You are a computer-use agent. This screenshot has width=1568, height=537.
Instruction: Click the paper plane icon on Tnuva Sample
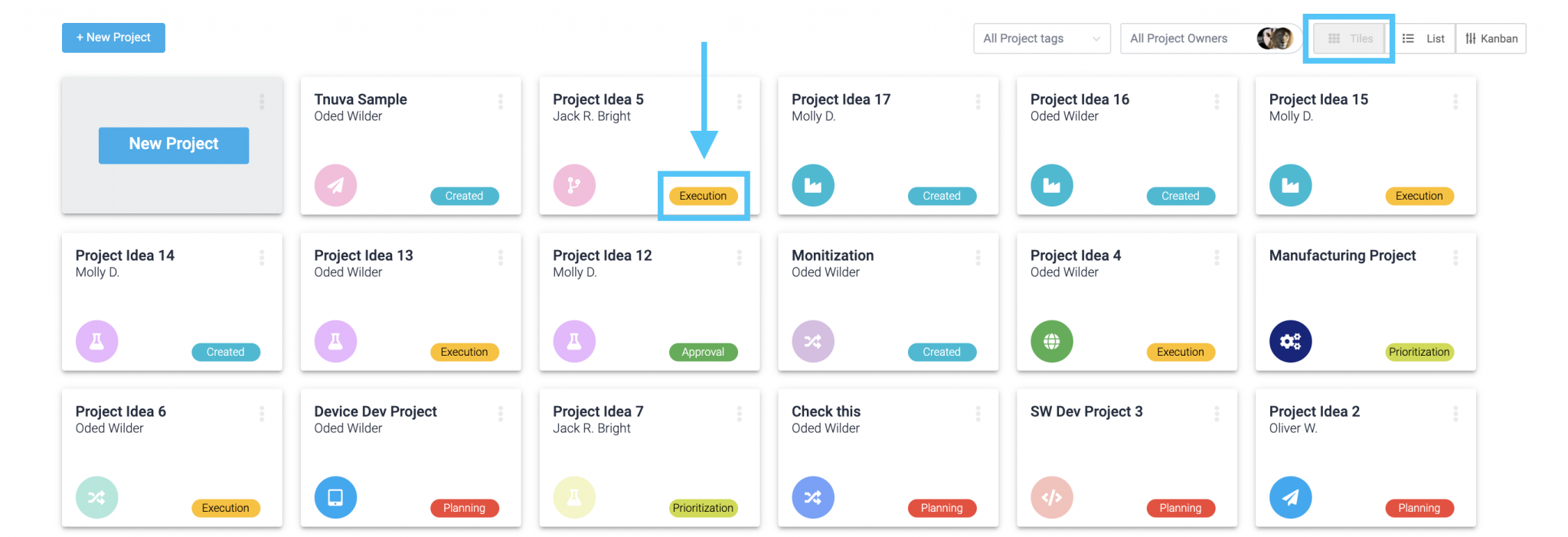pyautogui.click(x=335, y=185)
